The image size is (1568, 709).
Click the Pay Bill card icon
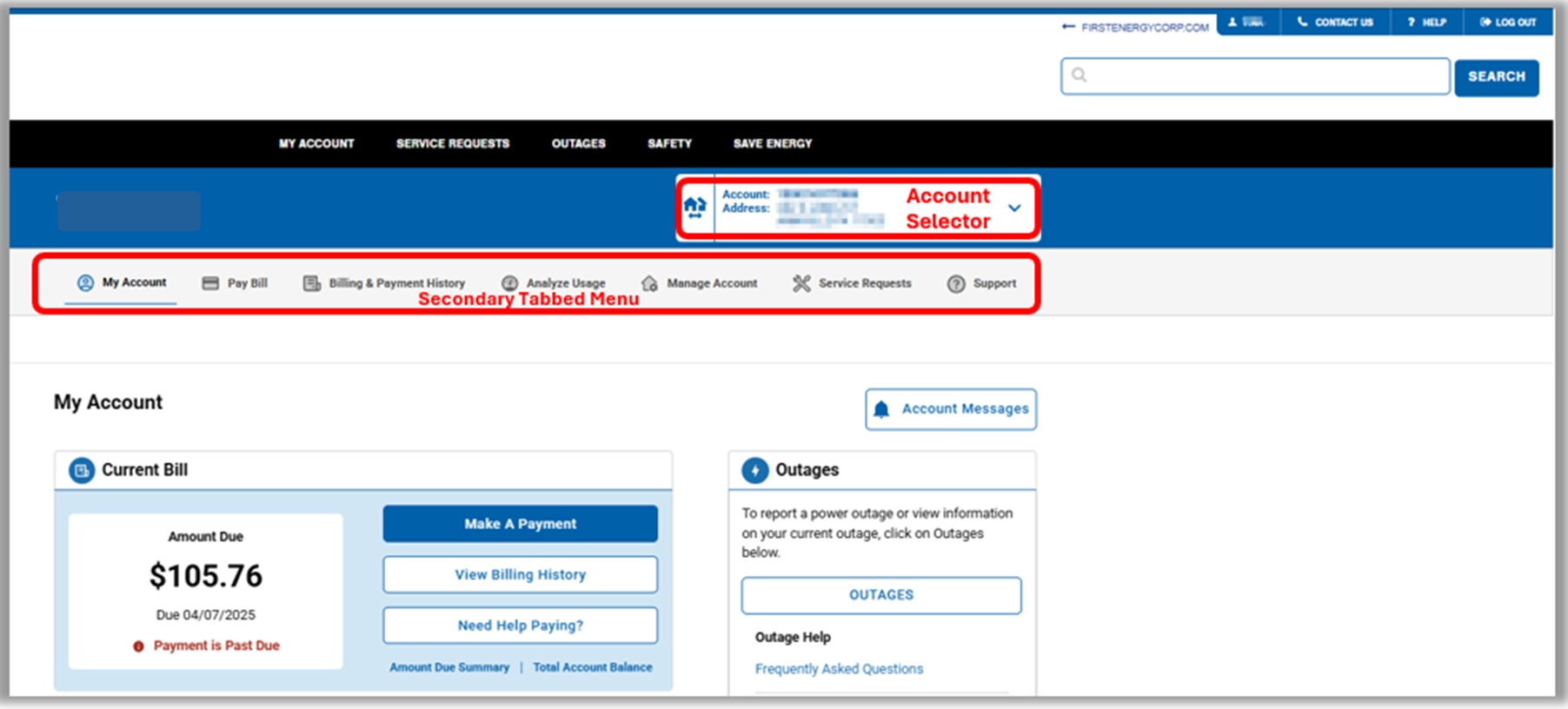click(x=210, y=283)
